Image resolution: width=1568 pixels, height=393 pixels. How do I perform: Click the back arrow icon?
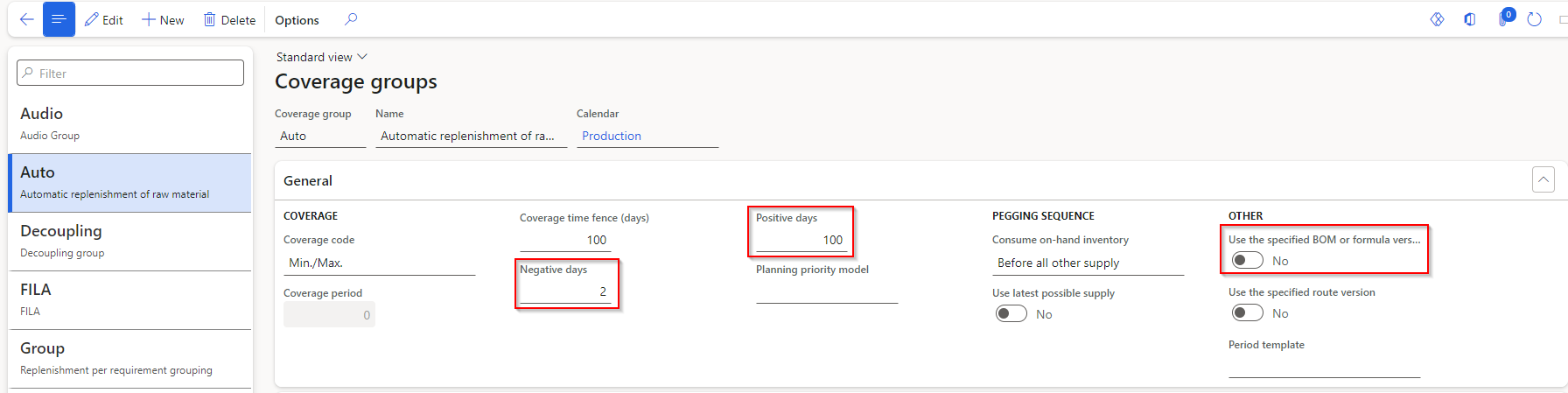pos(26,19)
